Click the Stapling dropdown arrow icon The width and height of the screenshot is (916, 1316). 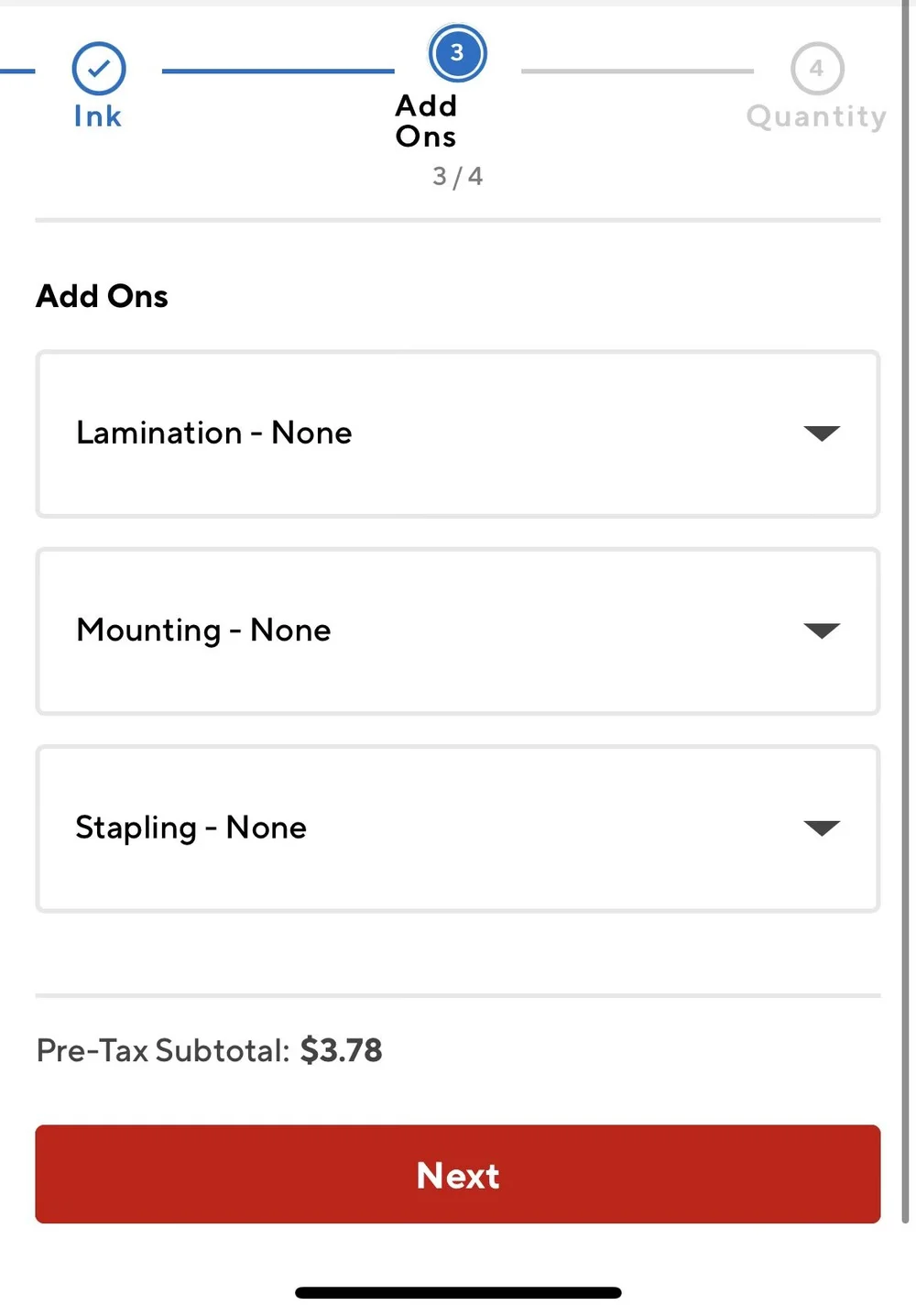(x=822, y=828)
